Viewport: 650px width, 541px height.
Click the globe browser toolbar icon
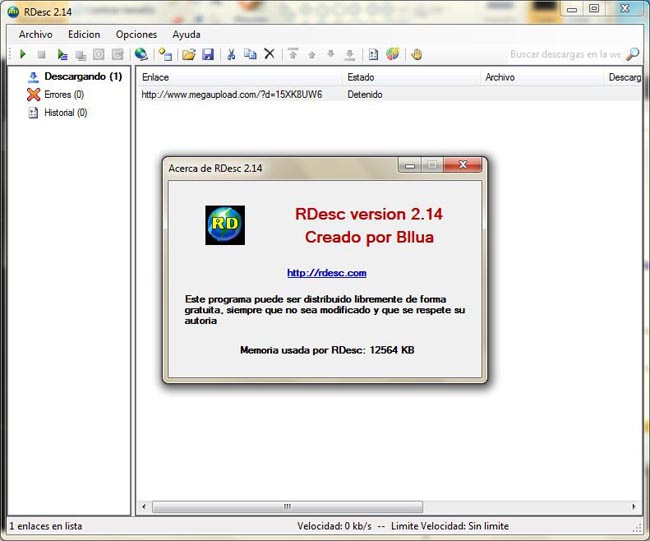coord(141,54)
